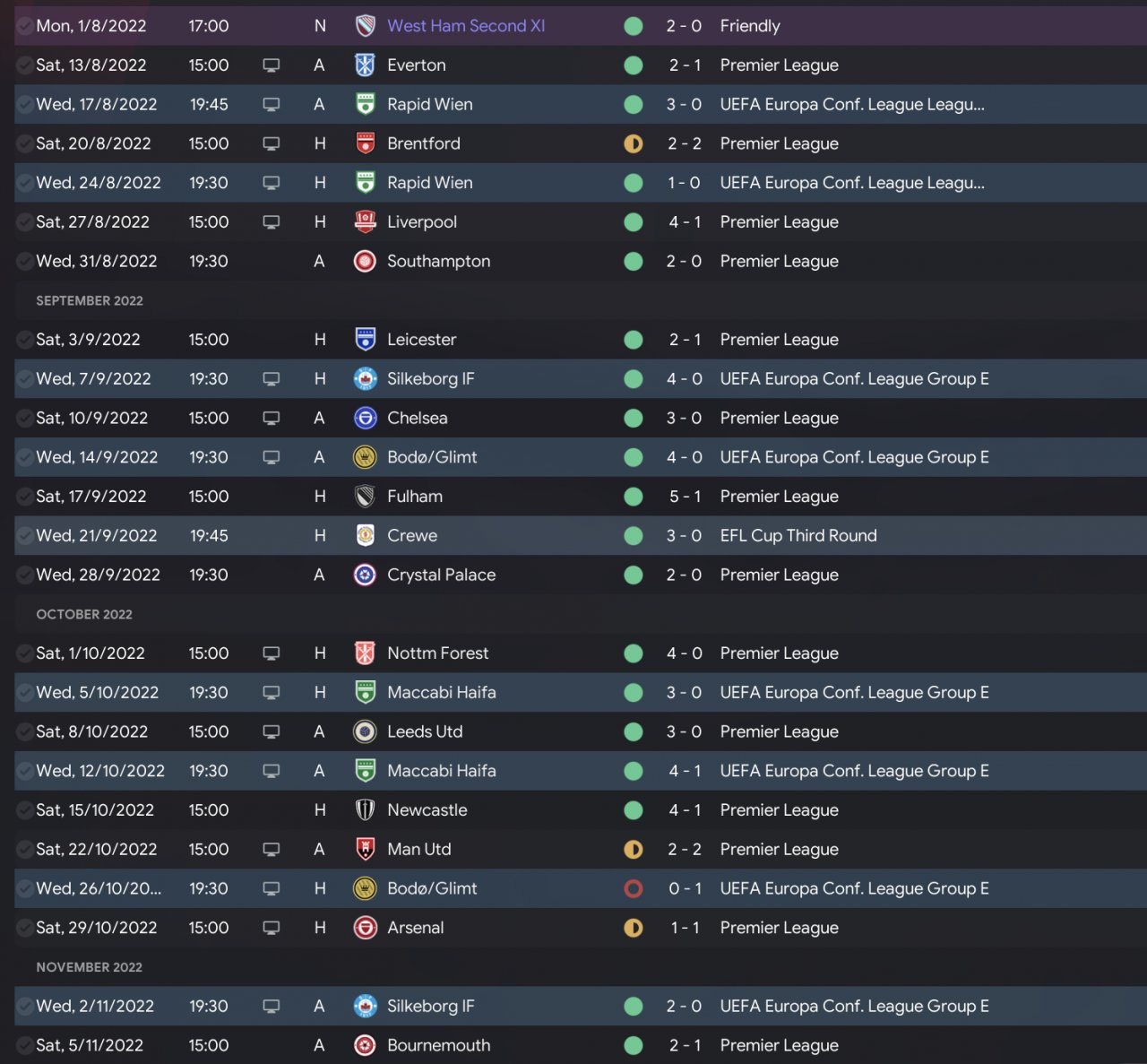The height and width of the screenshot is (1064, 1147).
Task: Click the Liverpool club badge
Action: (x=365, y=222)
